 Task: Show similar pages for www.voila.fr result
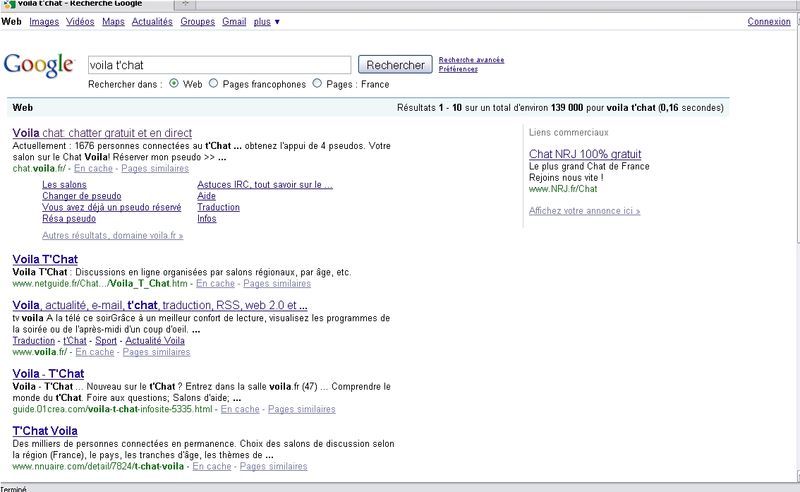(156, 352)
